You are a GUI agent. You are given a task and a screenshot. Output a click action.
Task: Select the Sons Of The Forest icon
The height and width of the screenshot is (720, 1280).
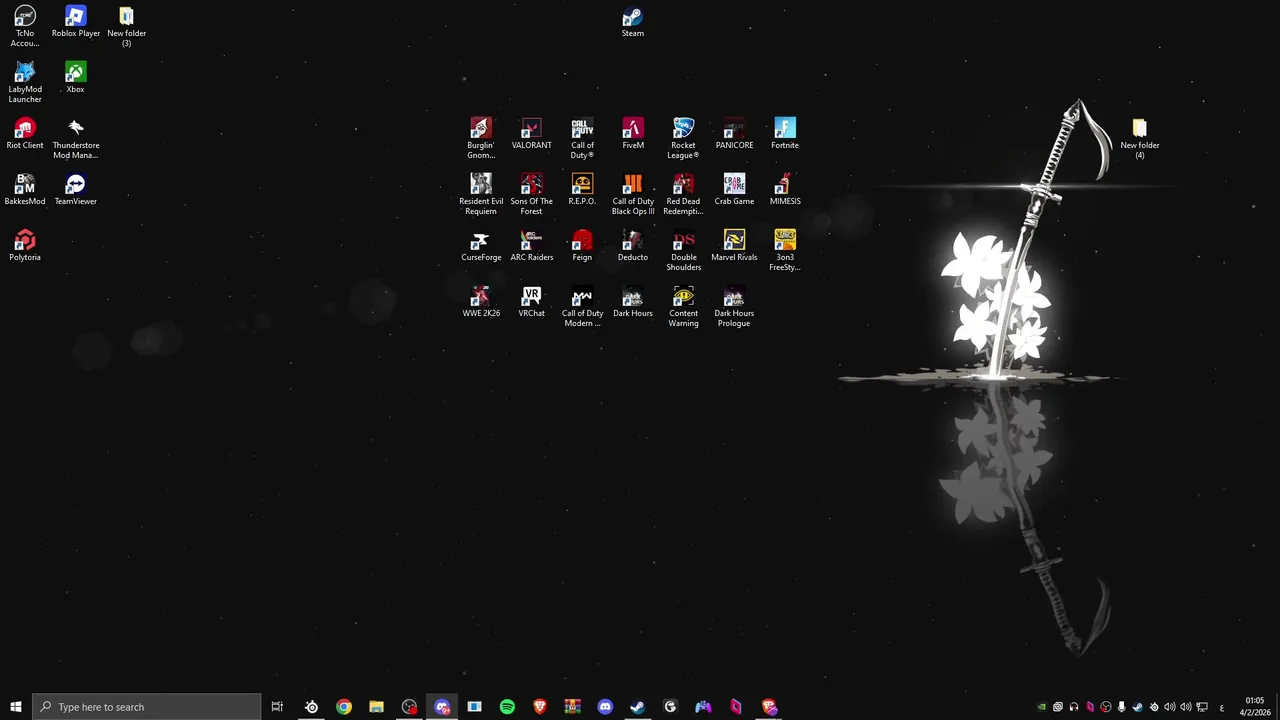click(531, 195)
